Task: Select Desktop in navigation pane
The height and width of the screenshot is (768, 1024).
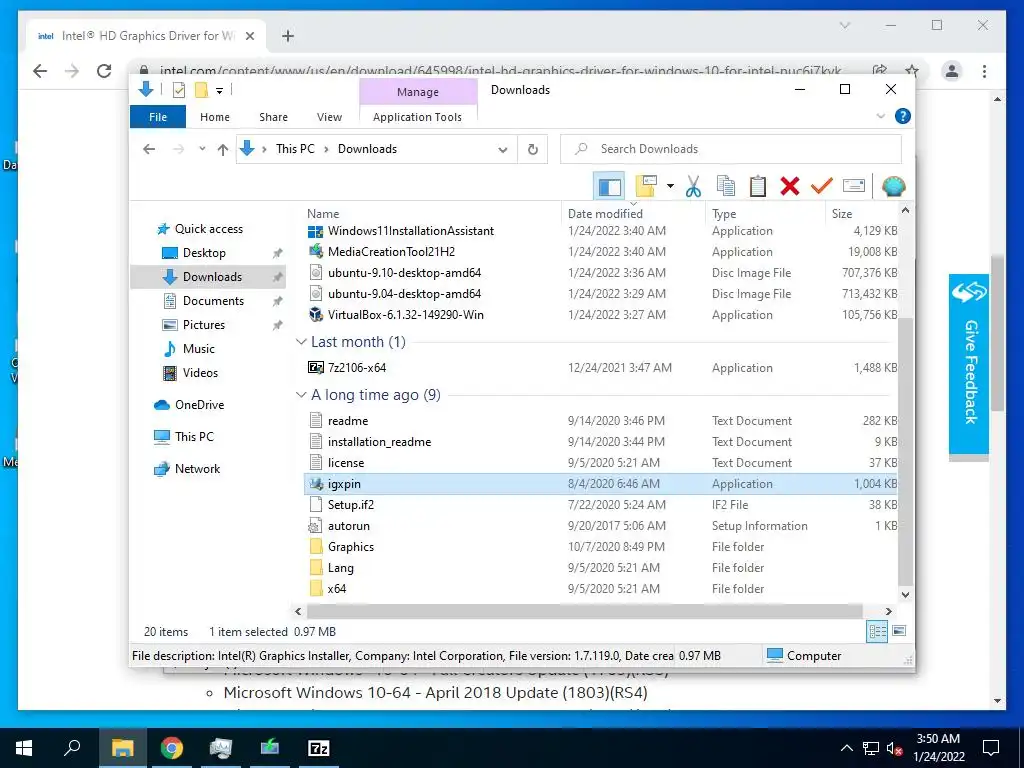Action: point(204,253)
